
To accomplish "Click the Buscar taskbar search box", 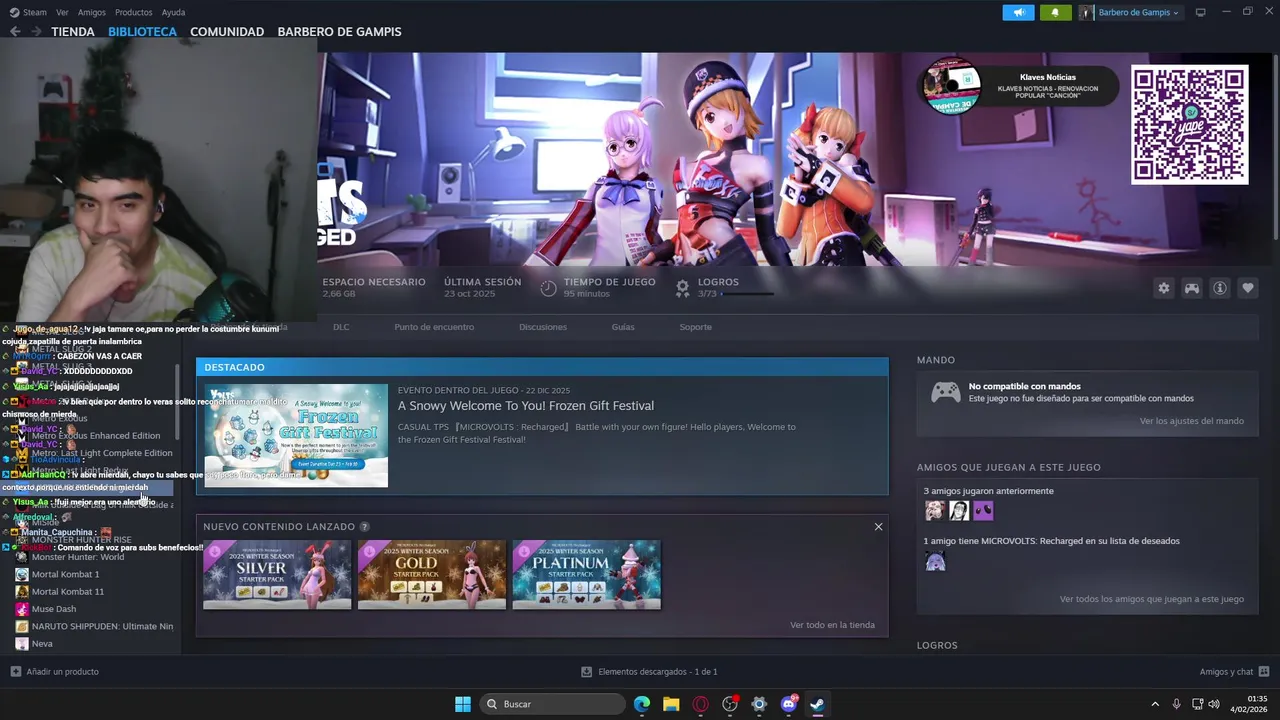I will pos(552,704).
